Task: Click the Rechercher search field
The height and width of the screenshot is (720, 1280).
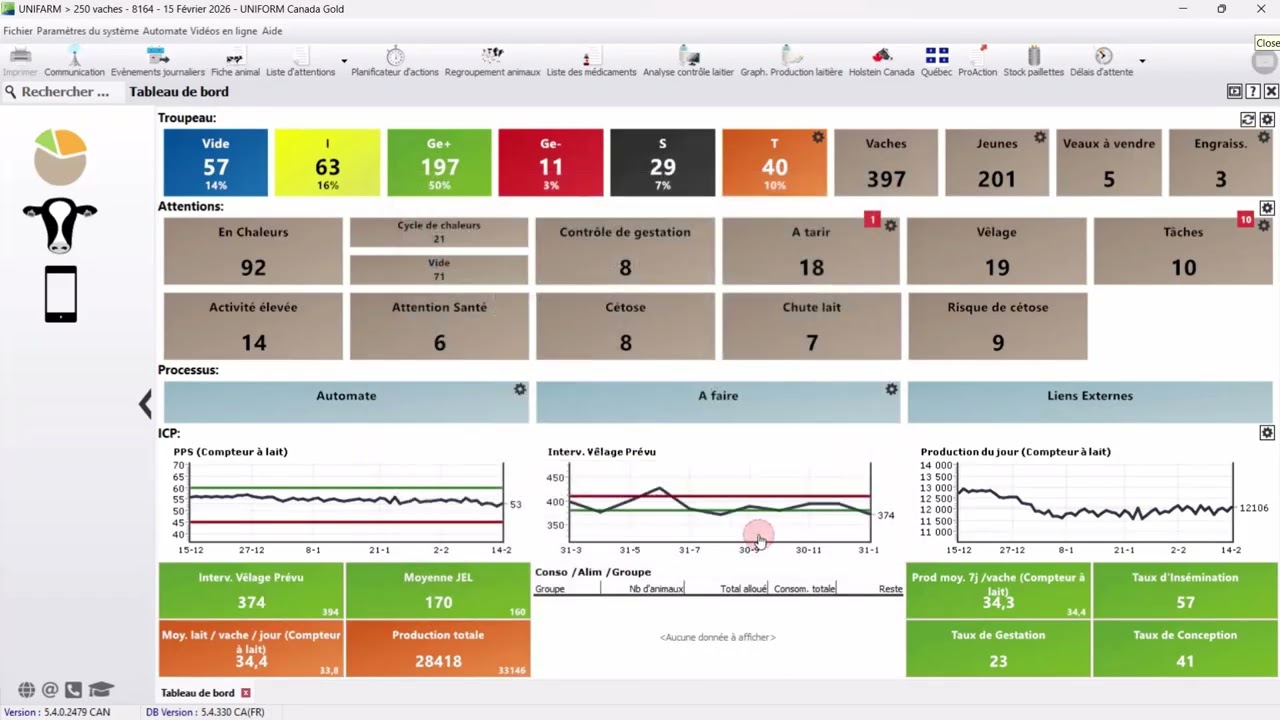Action: [x=65, y=92]
